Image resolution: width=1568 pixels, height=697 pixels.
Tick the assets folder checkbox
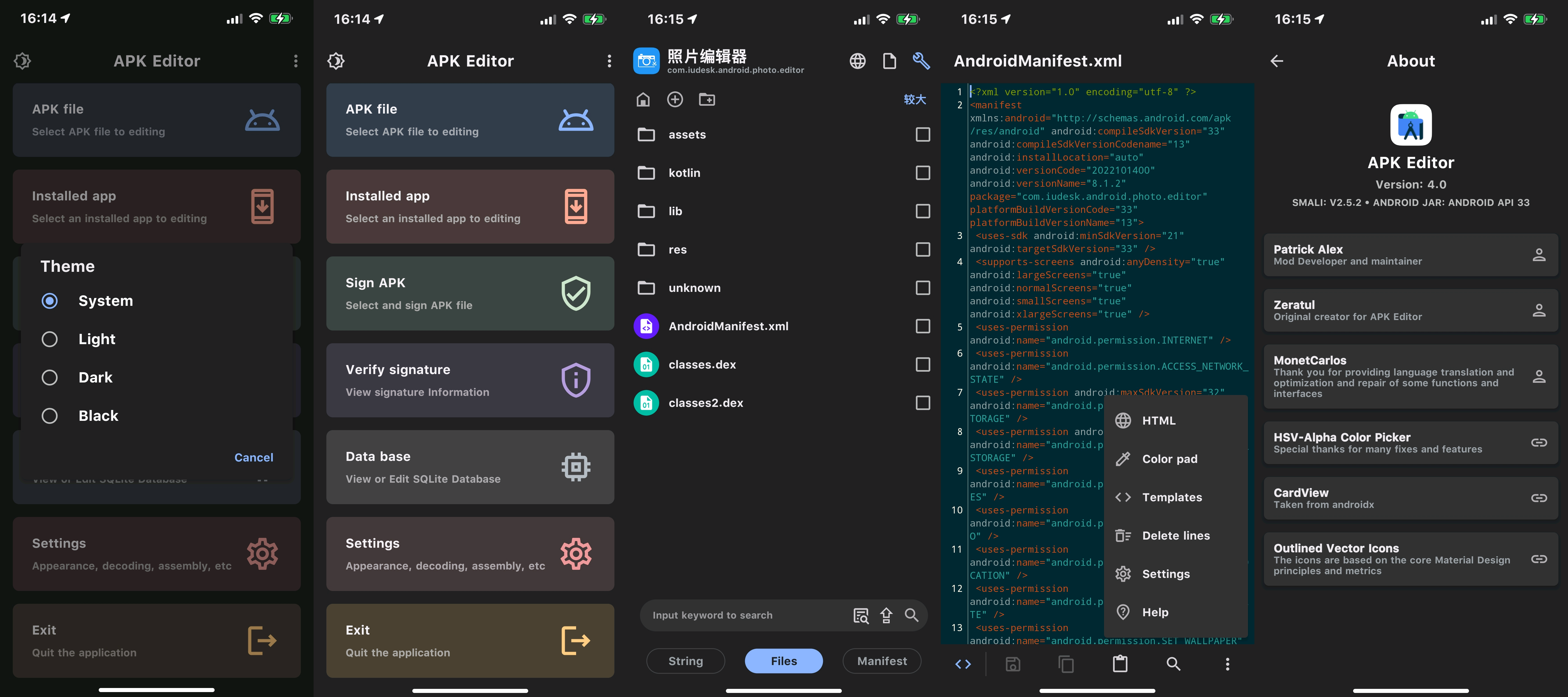(x=923, y=134)
